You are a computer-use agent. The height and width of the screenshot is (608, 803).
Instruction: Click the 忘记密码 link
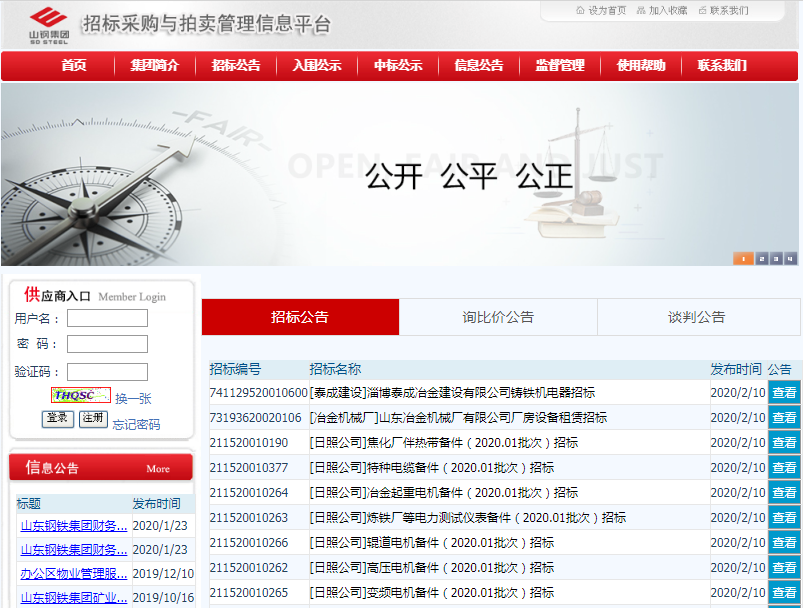click(x=136, y=424)
